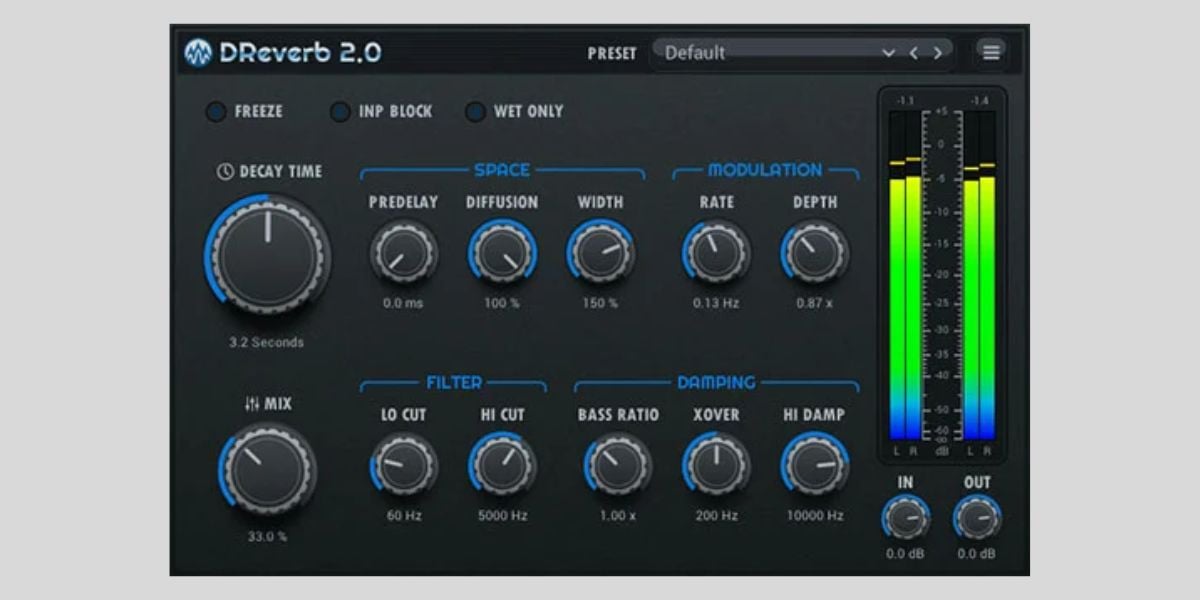Click the -1.4 output peak readout

click(x=979, y=101)
